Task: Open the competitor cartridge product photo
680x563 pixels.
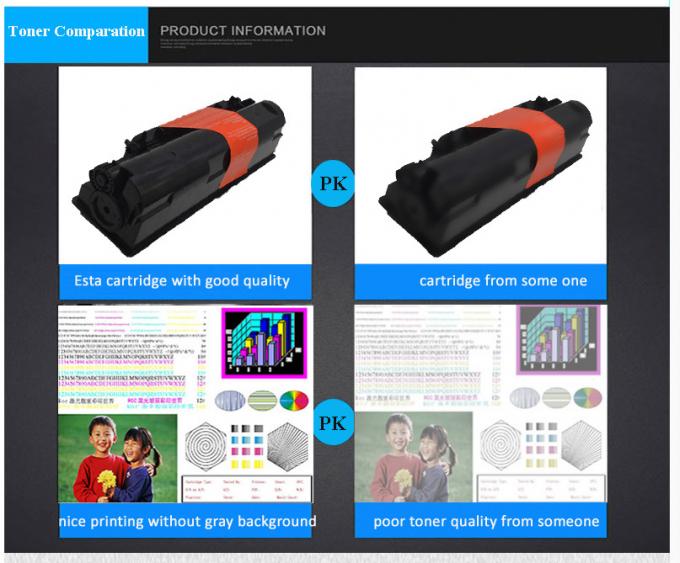Action: [x=481, y=165]
